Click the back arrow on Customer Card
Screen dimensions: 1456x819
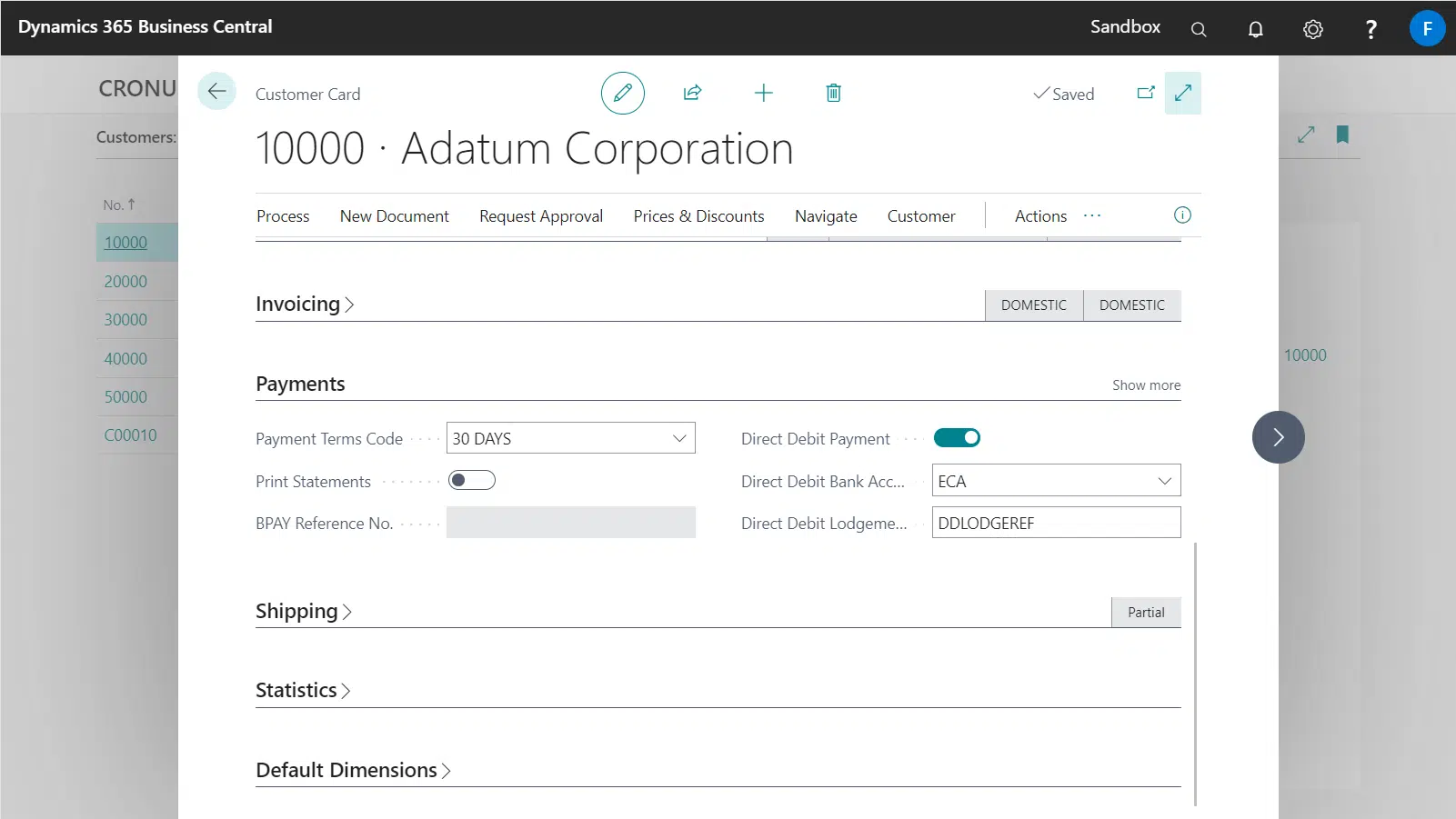coord(216,91)
